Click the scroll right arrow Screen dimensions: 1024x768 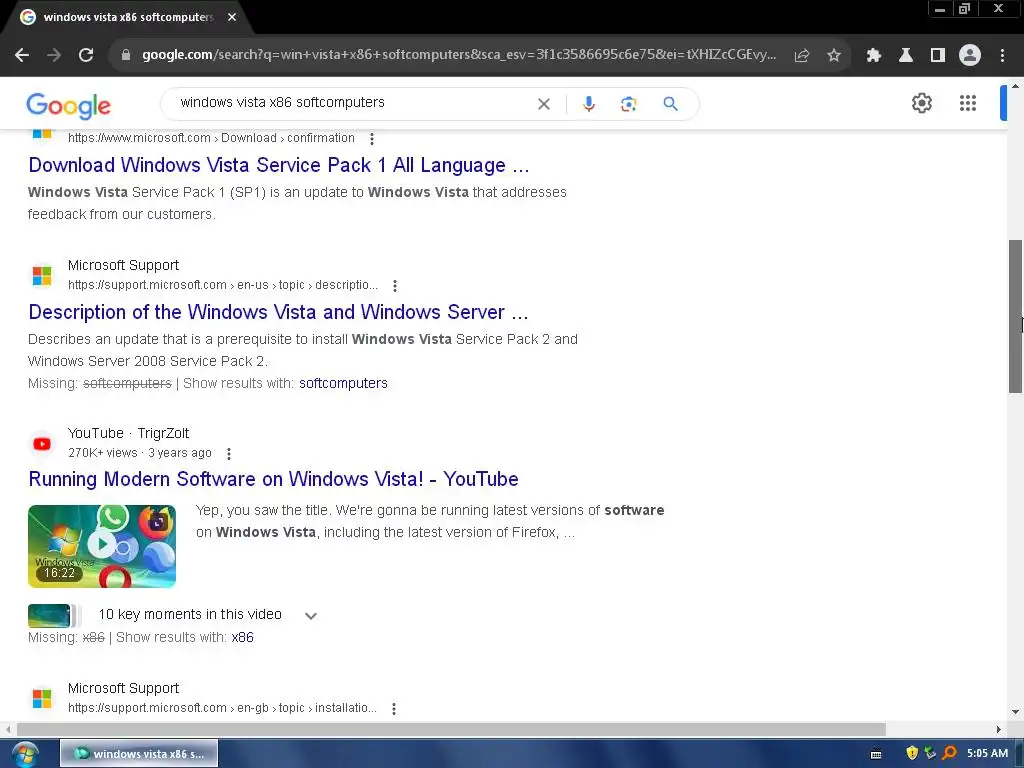click(999, 729)
